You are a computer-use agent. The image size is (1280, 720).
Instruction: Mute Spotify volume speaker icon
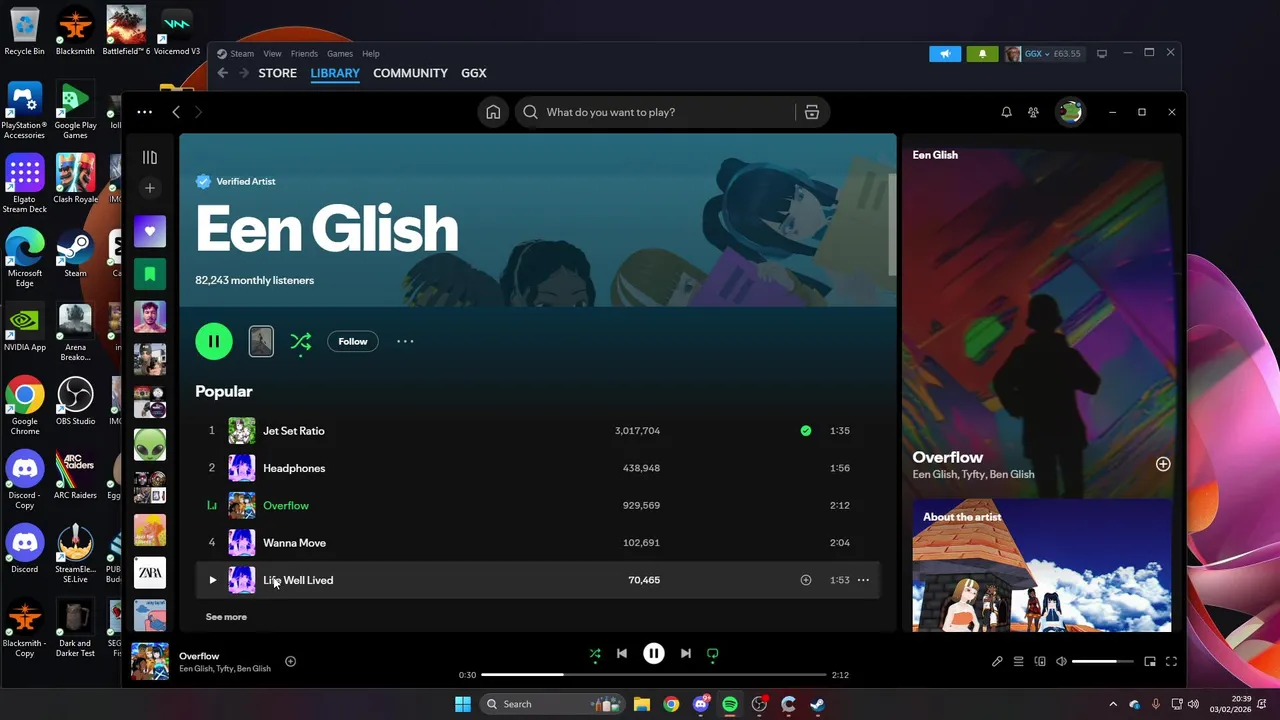(x=1061, y=661)
